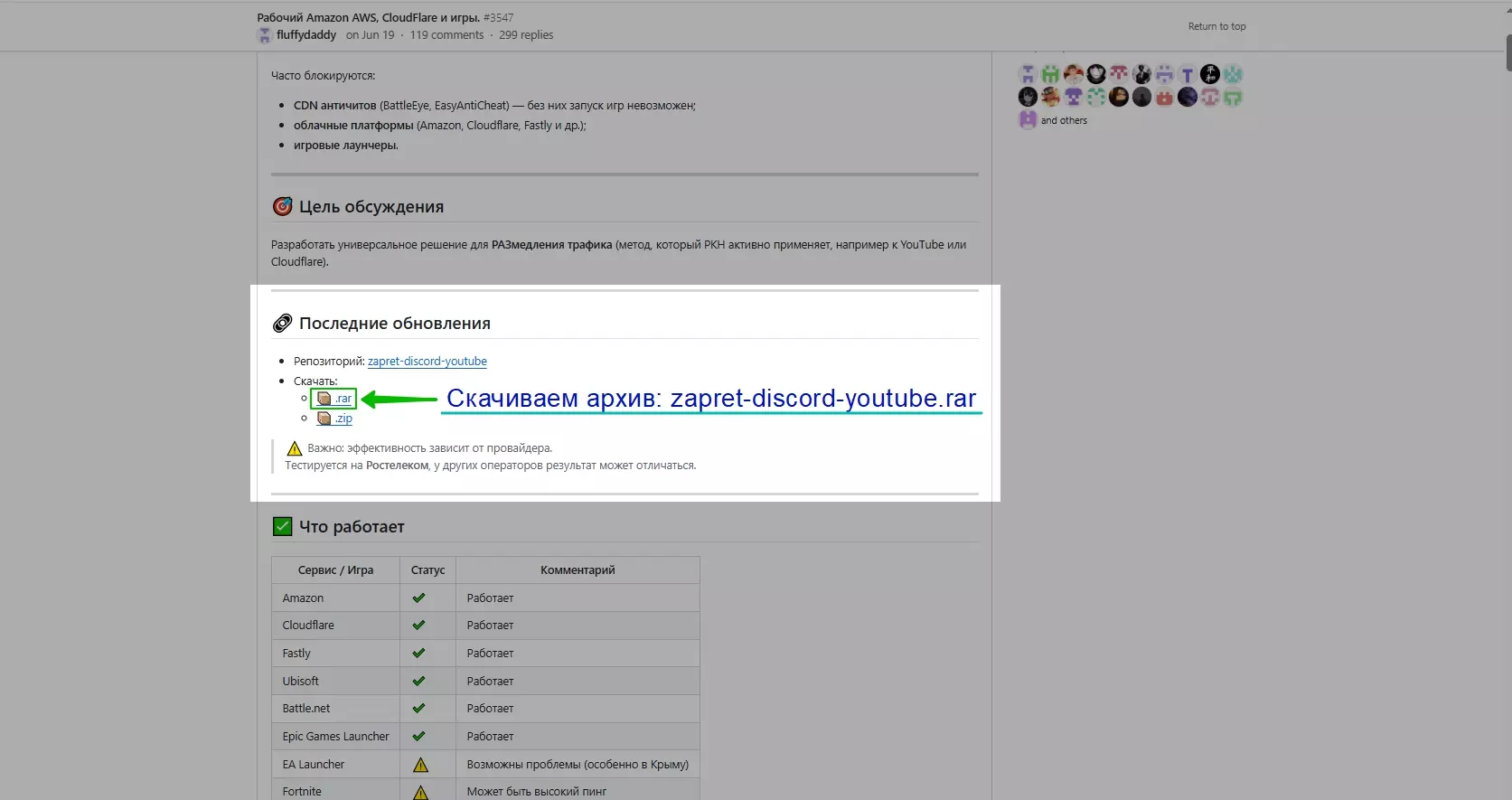Click the green check in the Amazon row
Screen dimensions: 1512x800
pos(418,598)
